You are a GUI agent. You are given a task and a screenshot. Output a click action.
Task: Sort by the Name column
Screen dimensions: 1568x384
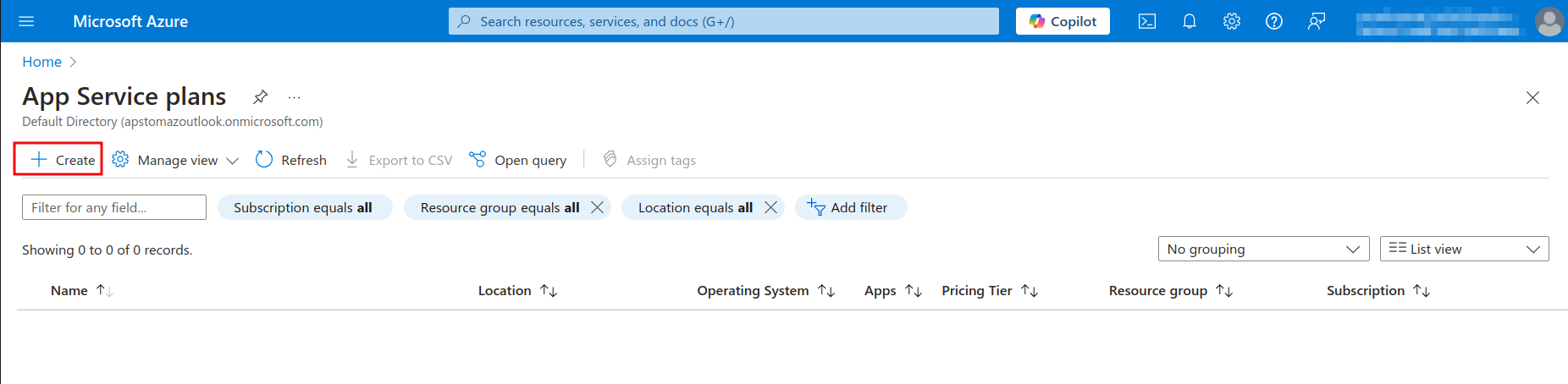point(81,290)
